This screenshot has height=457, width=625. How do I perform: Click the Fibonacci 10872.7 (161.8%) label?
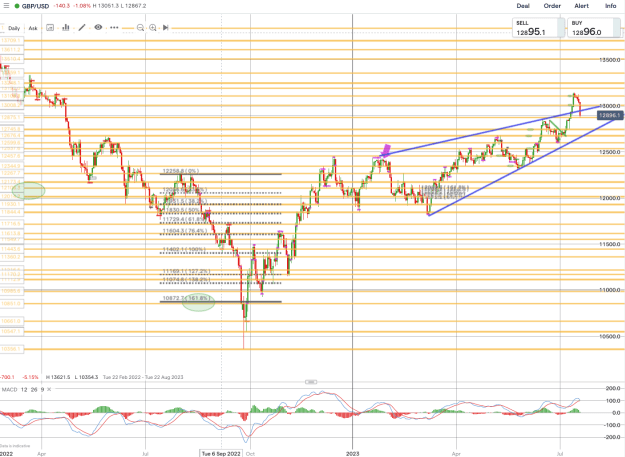pos(186,298)
